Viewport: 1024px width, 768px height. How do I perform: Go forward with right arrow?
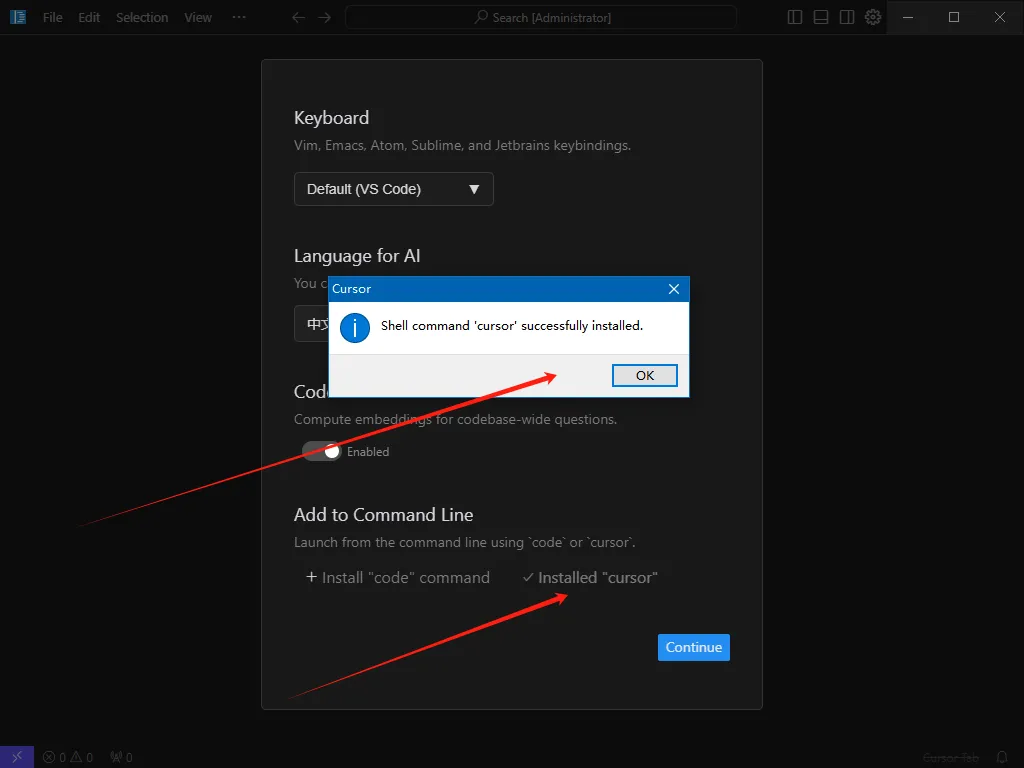click(x=325, y=18)
